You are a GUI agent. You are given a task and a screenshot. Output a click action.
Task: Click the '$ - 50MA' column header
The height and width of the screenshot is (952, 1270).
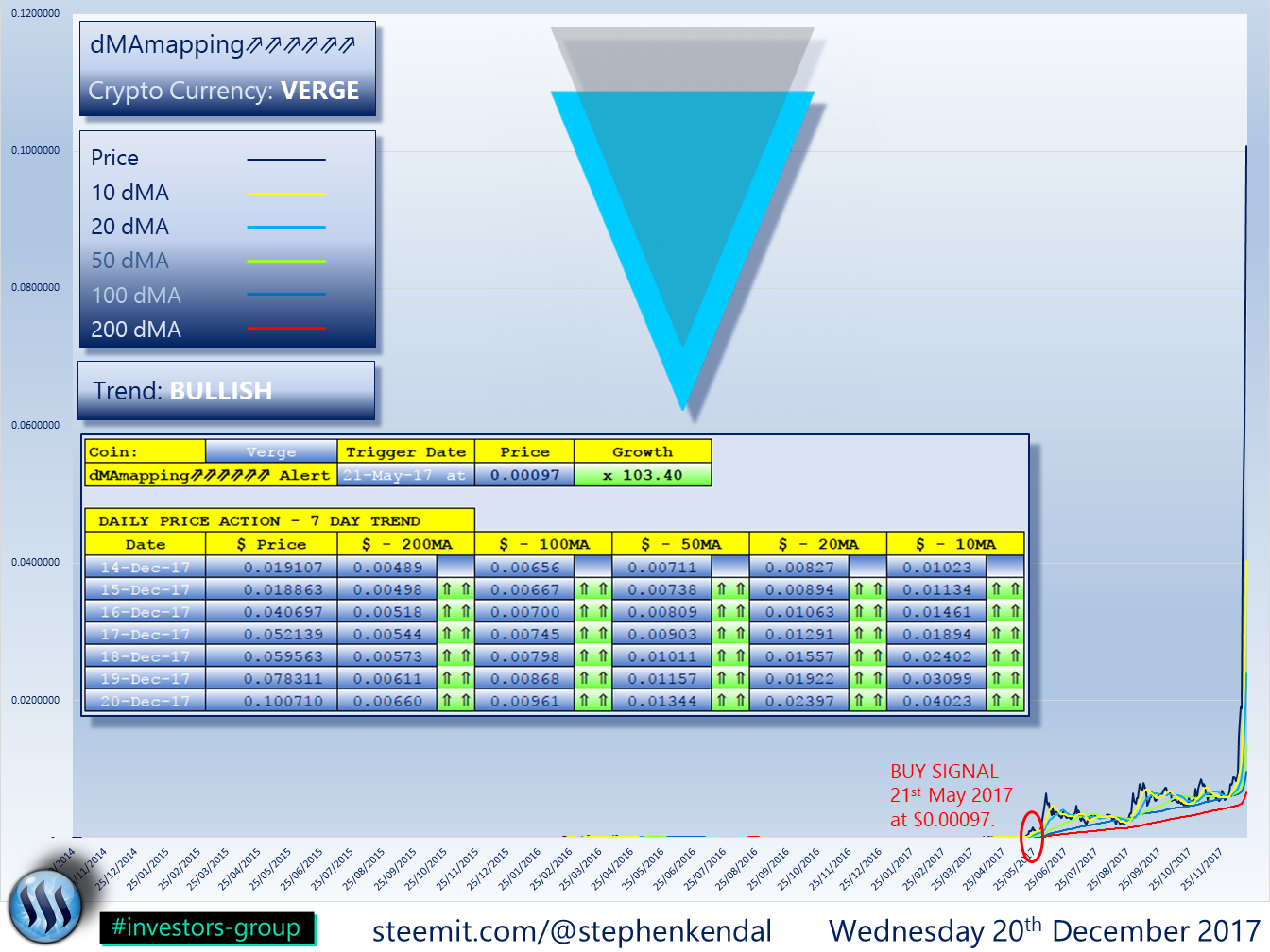[x=680, y=544]
